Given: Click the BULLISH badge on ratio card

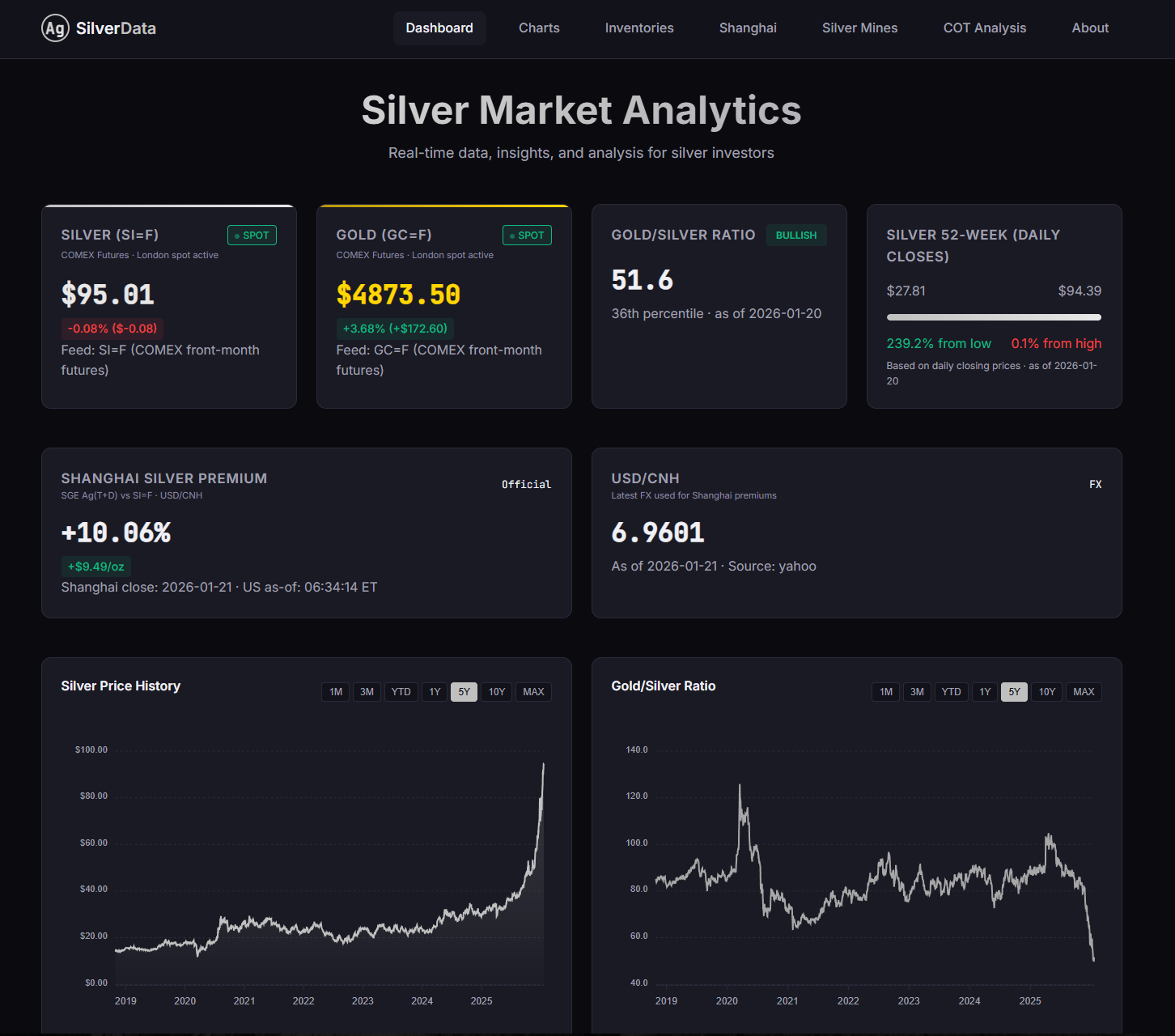Looking at the screenshot, I should (796, 236).
